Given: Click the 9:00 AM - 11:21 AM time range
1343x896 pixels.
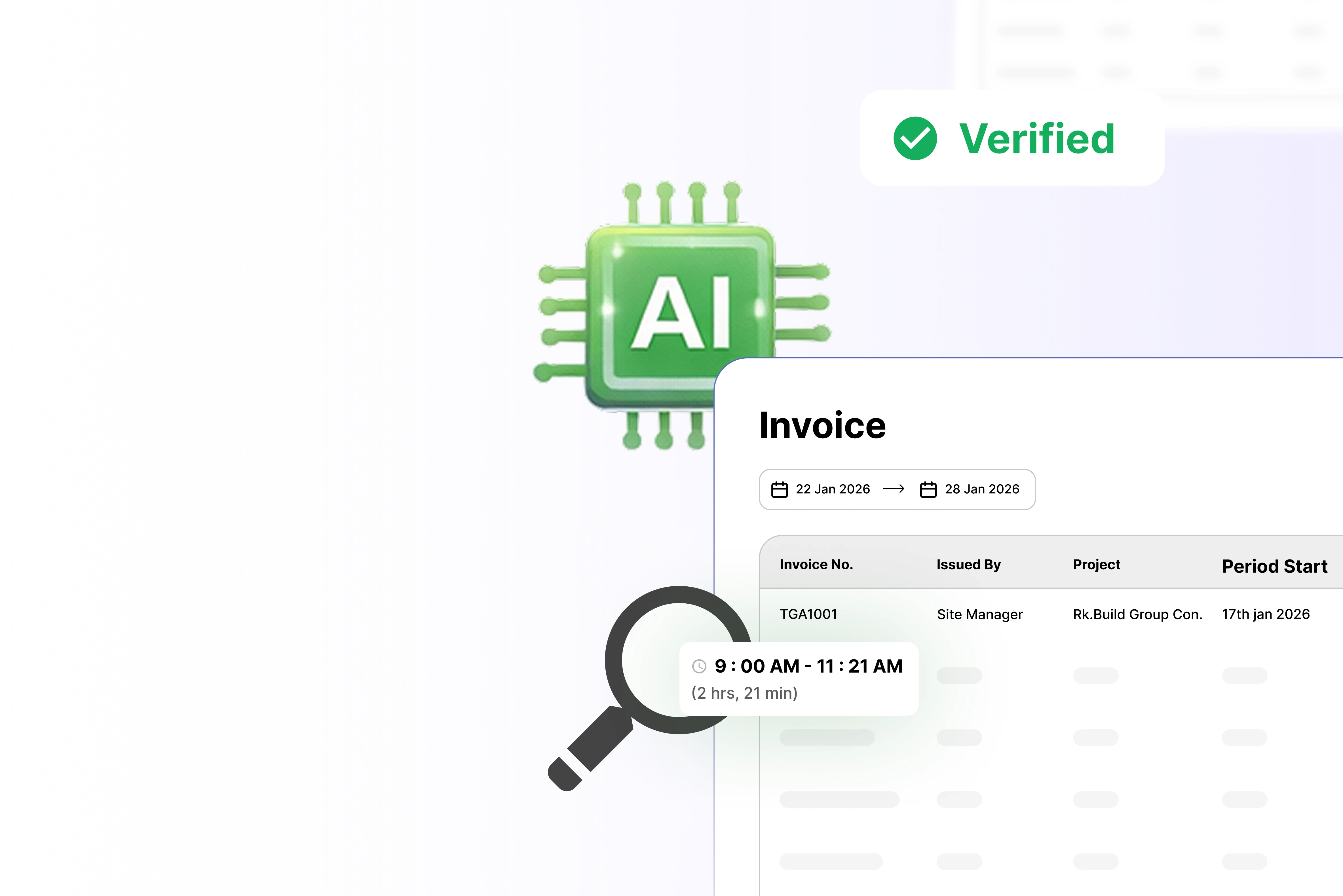Looking at the screenshot, I should pos(808,666).
